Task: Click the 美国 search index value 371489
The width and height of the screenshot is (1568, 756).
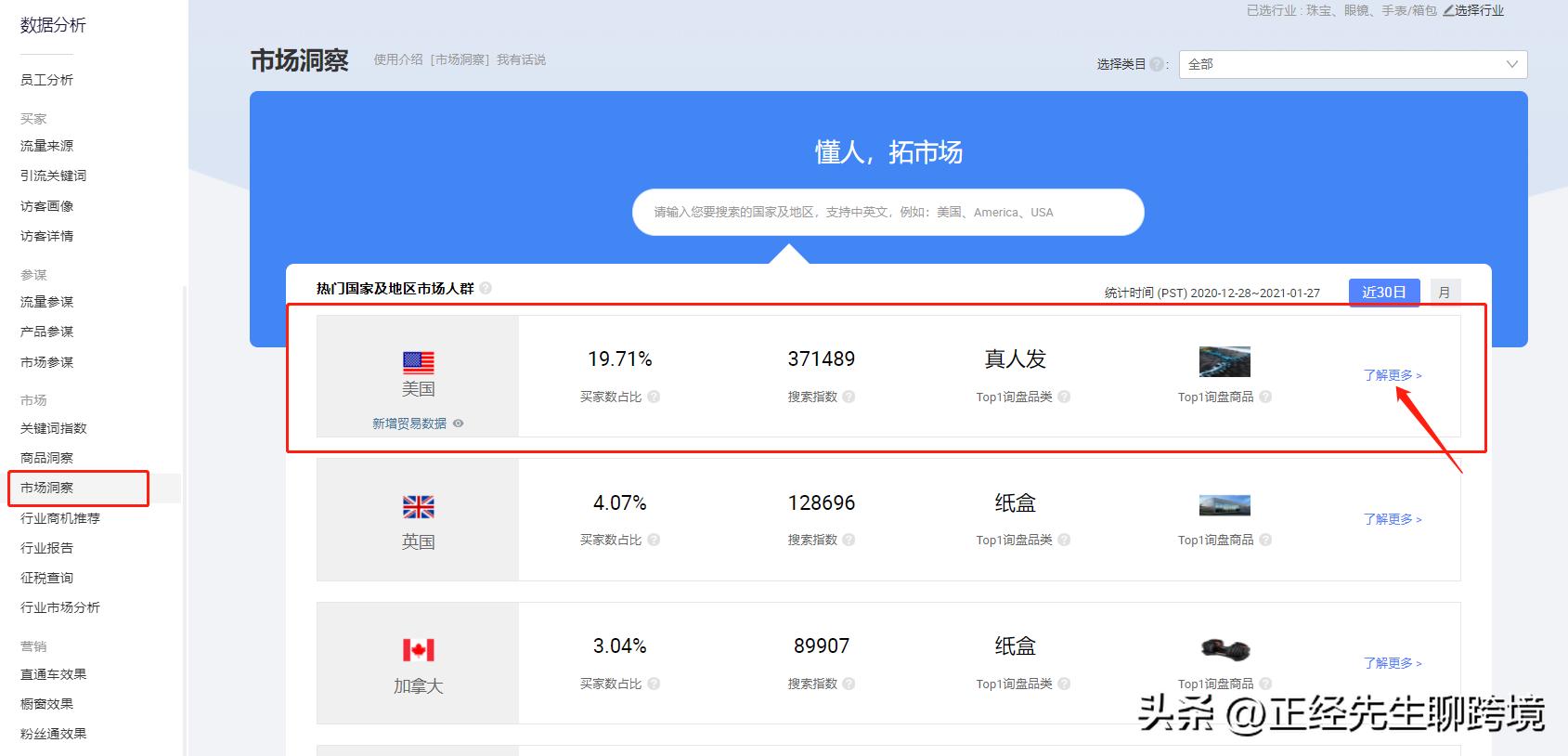Action: pyautogui.click(x=822, y=359)
